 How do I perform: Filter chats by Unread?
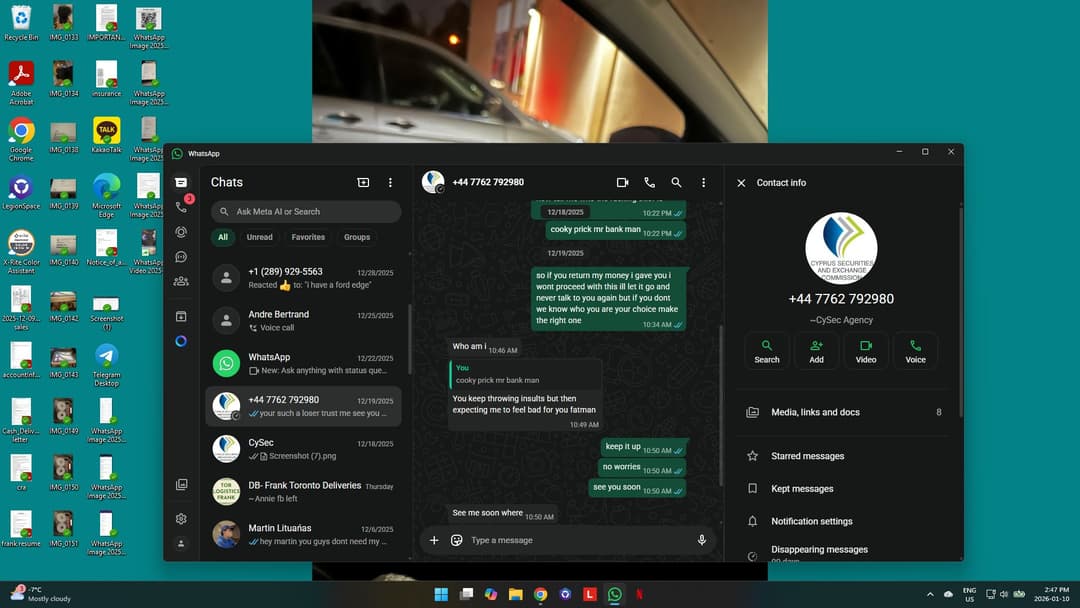260,237
